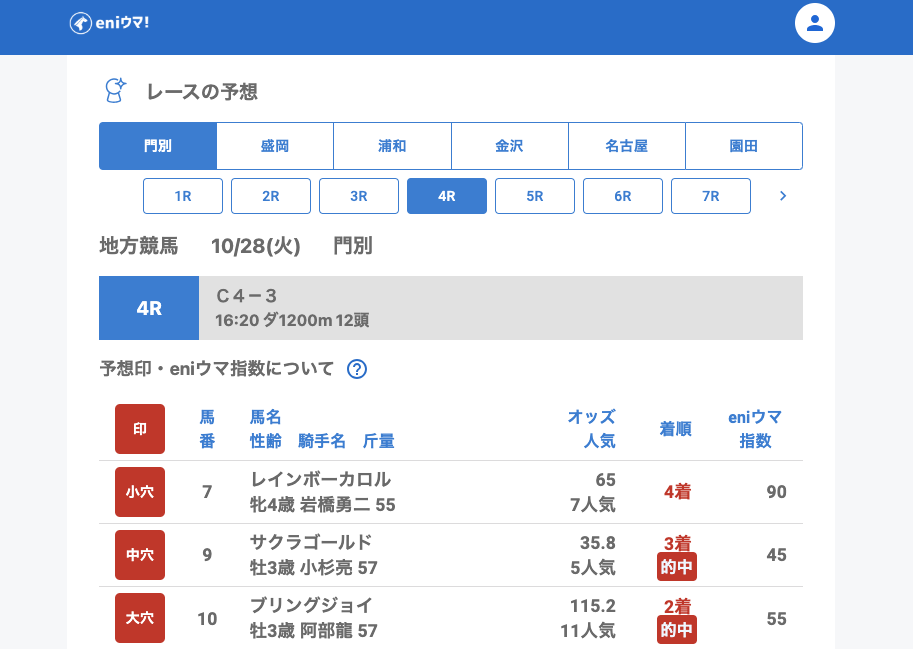Select race 2R button
Image resolution: width=913 pixels, height=649 pixels.
pyautogui.click(x=271, y=196)
